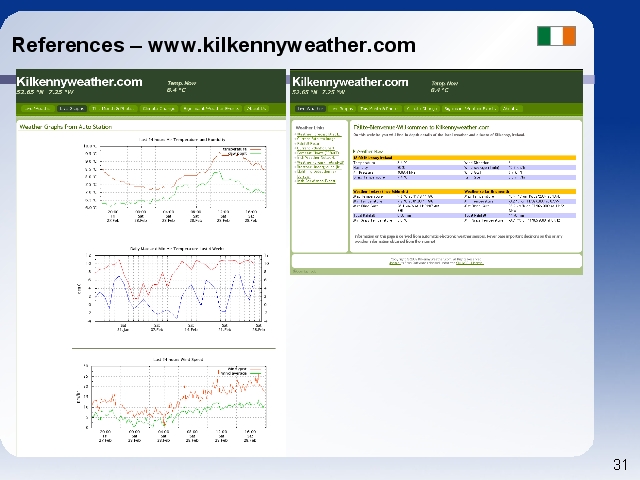Viewport: 640px width, 480px height.
Task: Click 'Weather Graphs from Auto Station' heading
Action: 65,127
